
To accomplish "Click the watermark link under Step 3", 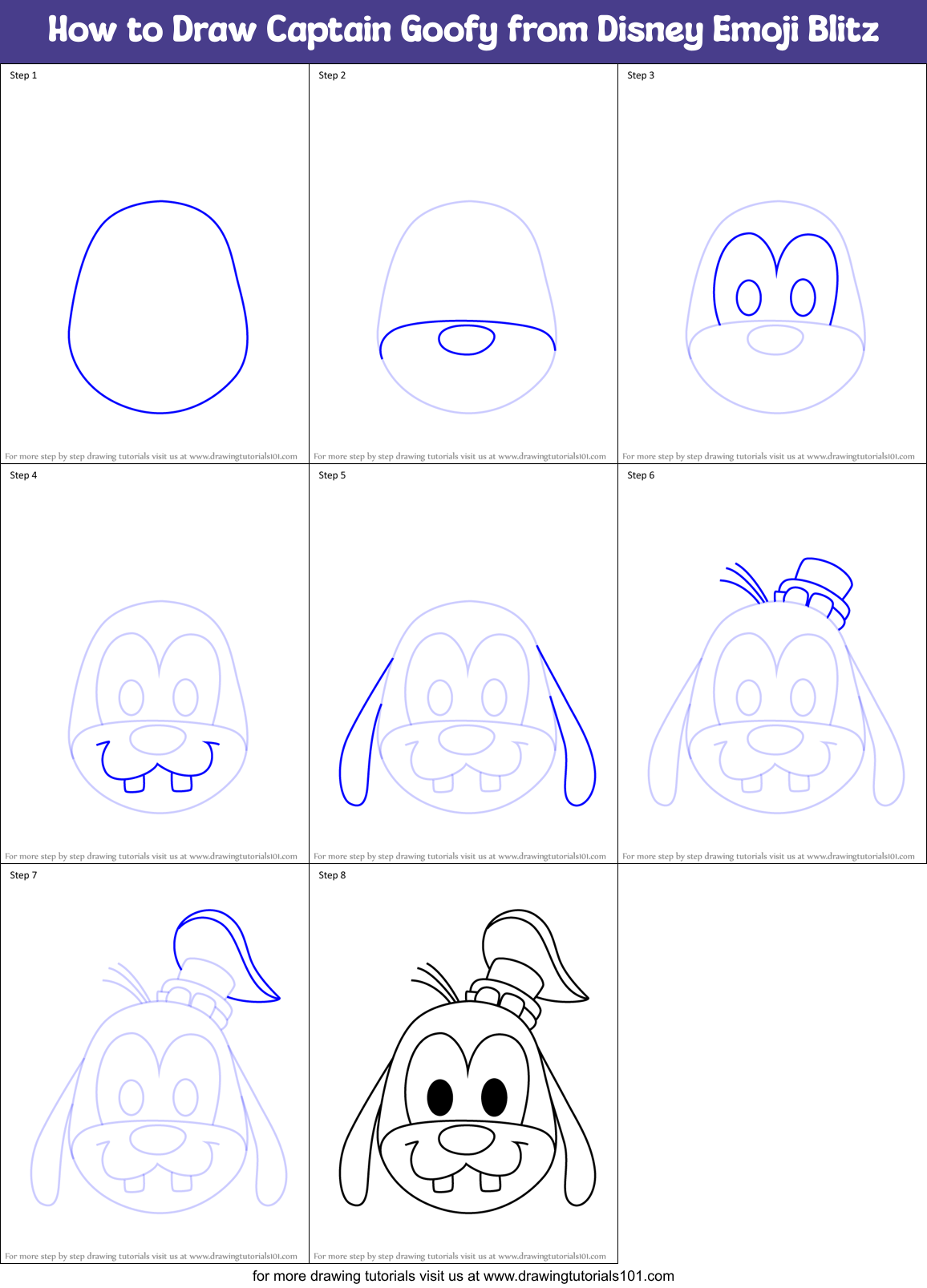I will [768, 456].
